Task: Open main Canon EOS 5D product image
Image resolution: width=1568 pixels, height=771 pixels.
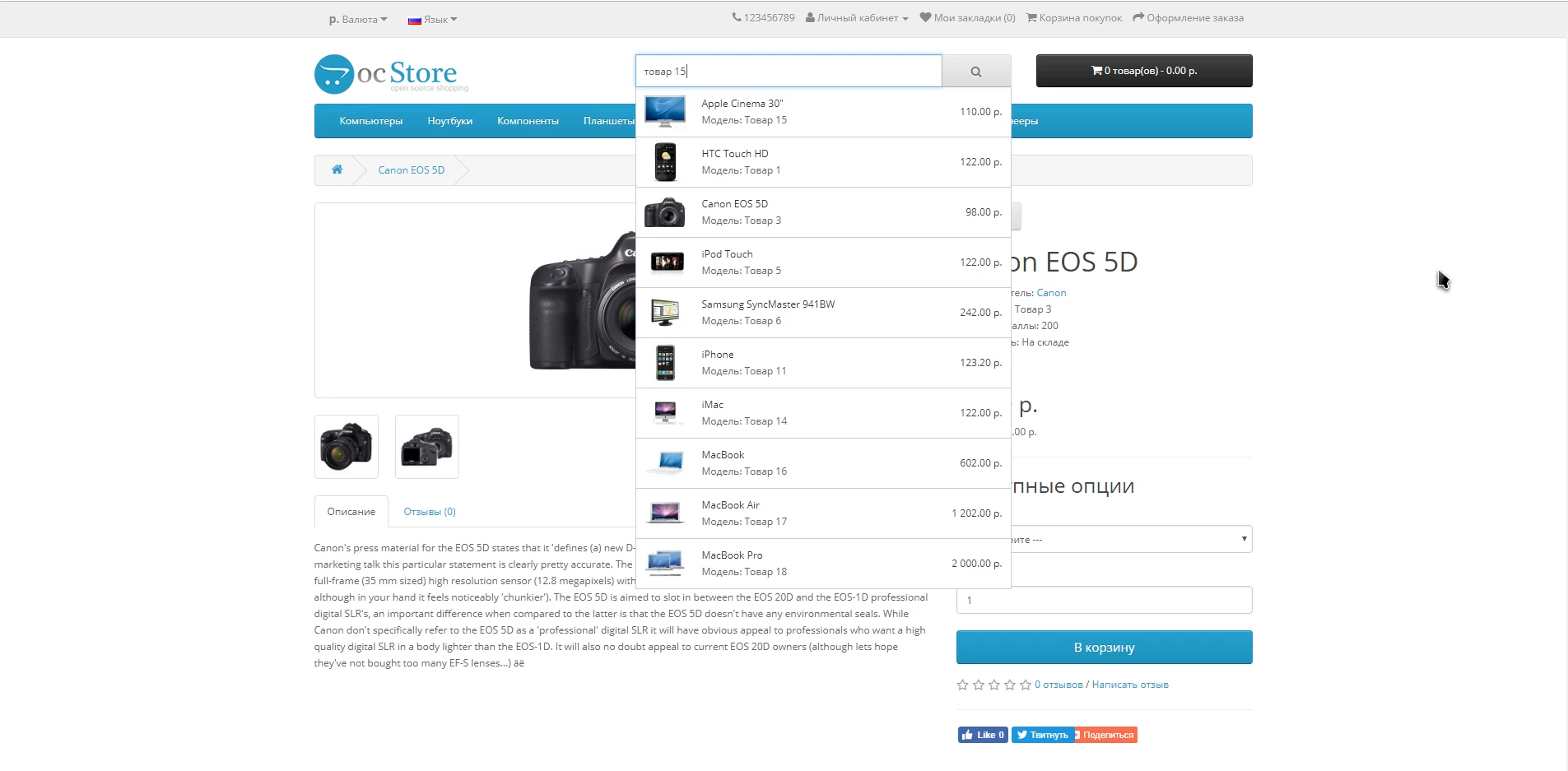Action: click(475, 300)
